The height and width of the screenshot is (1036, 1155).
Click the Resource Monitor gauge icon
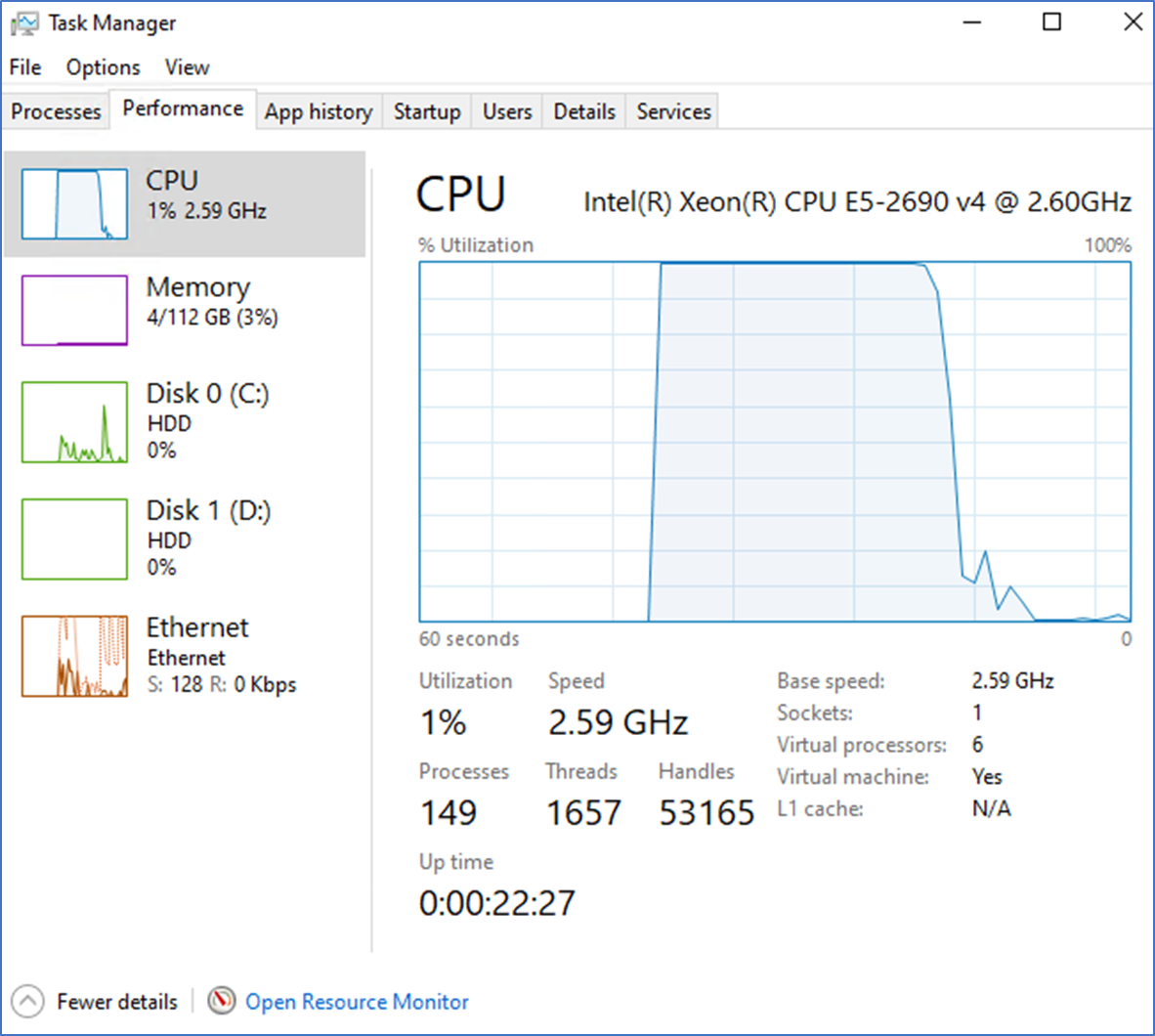pyautogui.click(x=221, y=1001)
